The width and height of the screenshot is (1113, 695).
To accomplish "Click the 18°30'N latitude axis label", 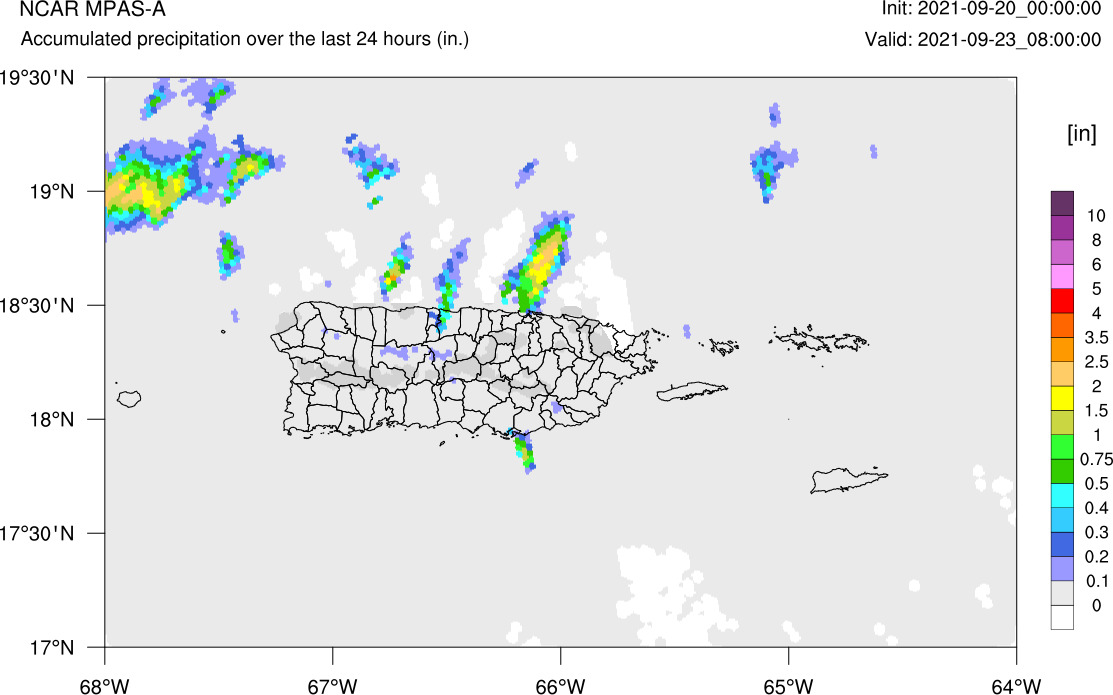I will [x=37, y=306].
